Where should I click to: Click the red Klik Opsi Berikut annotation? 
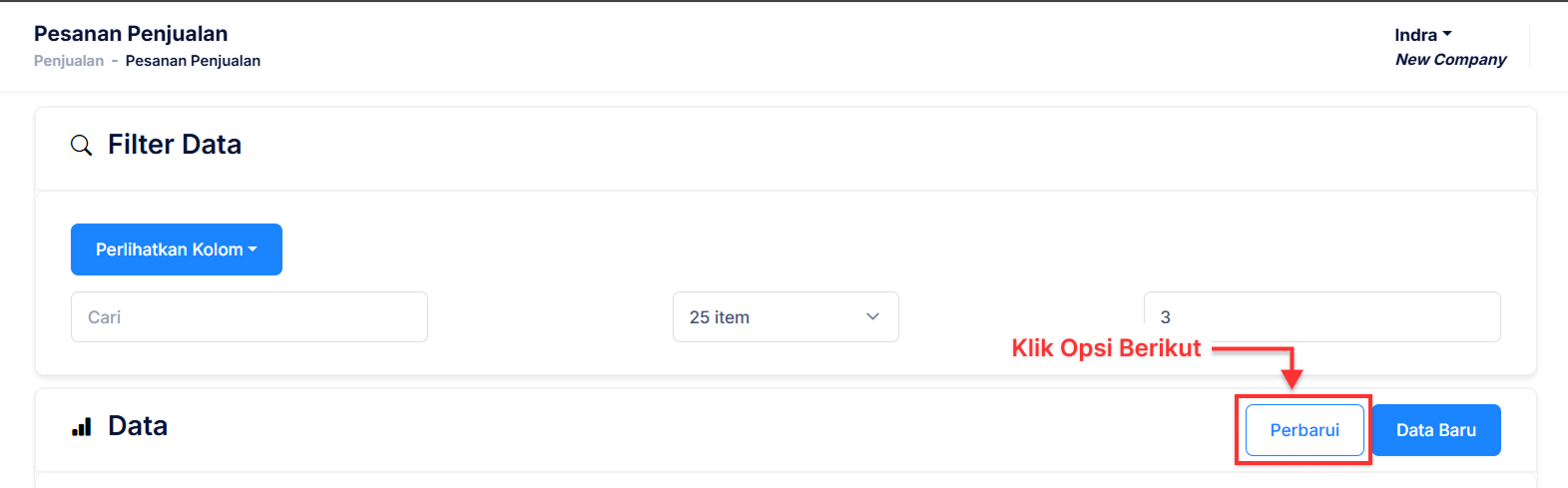pos(1107,348)
